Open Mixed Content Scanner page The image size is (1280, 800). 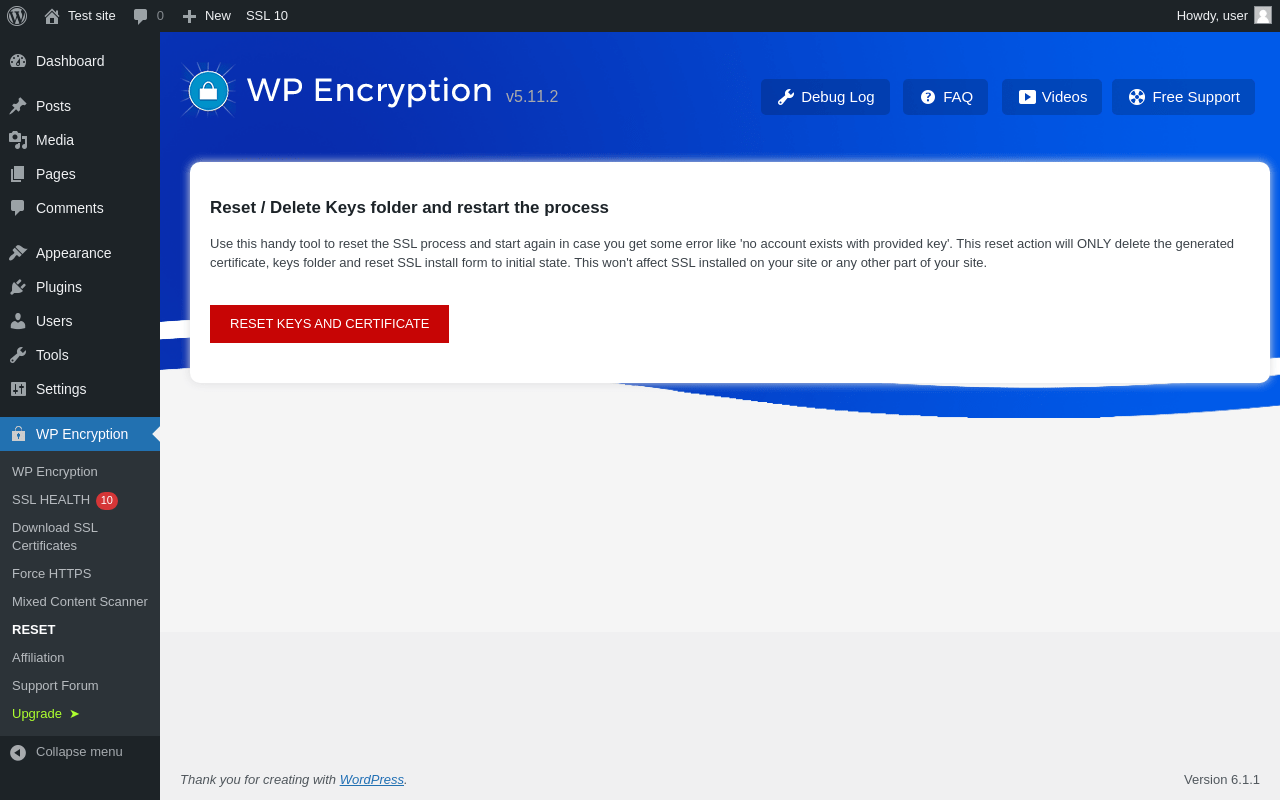(x=80, y=602)
